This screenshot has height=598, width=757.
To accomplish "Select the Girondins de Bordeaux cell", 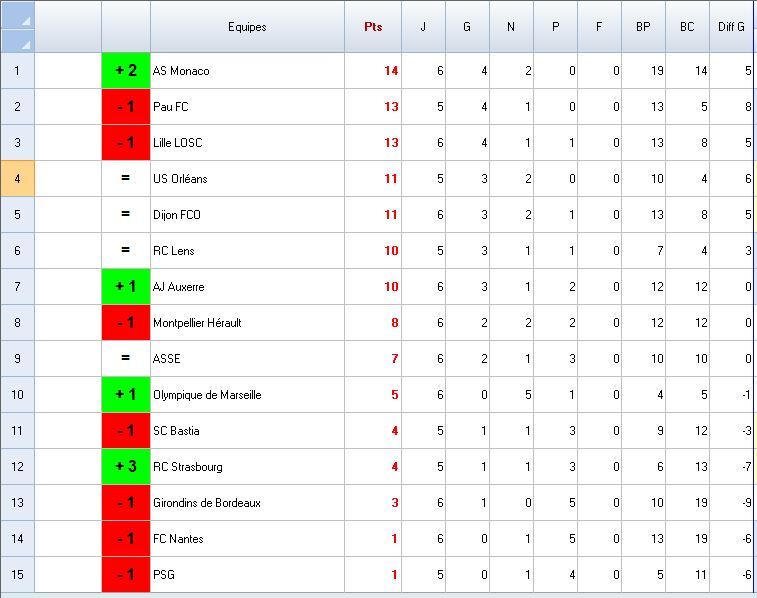I will [x=247, y=503].
